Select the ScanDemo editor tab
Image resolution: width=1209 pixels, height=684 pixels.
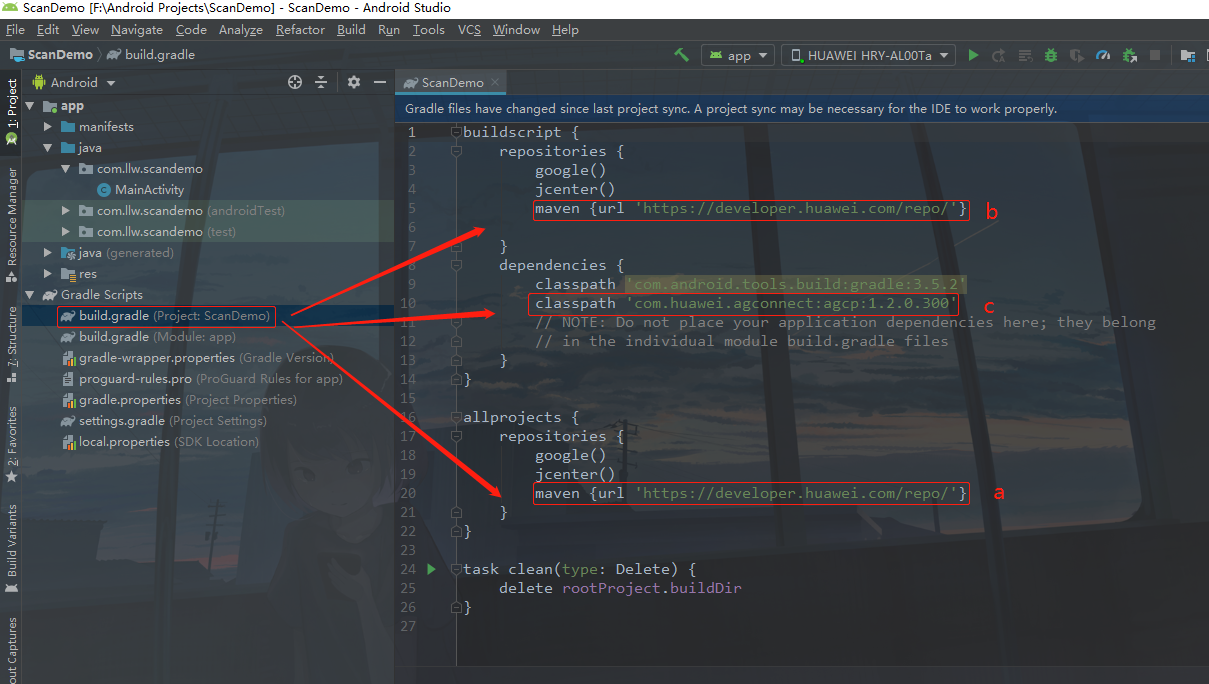(452, 83)
